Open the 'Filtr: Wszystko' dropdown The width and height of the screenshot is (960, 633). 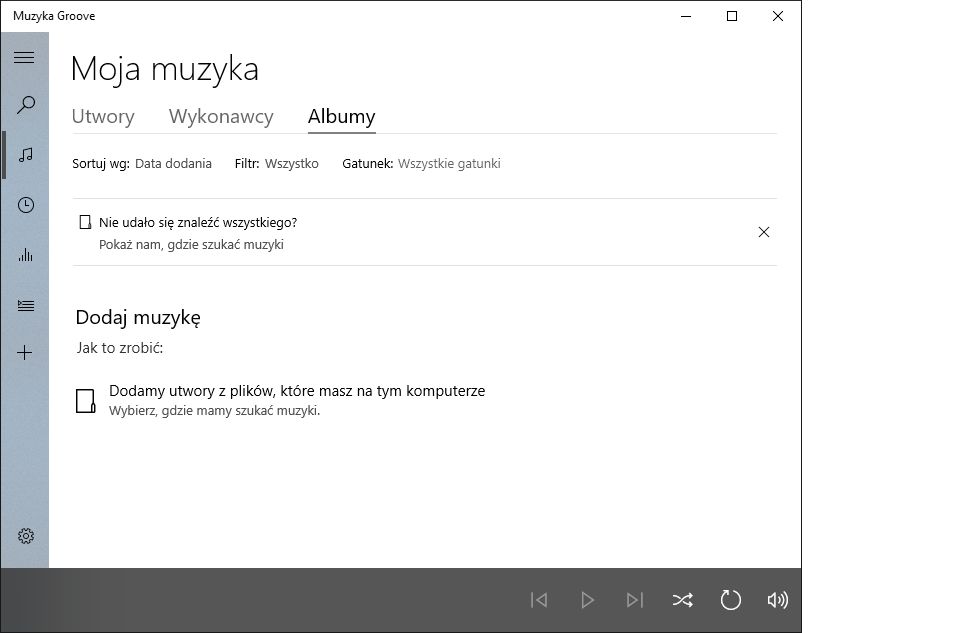point(295,163)
